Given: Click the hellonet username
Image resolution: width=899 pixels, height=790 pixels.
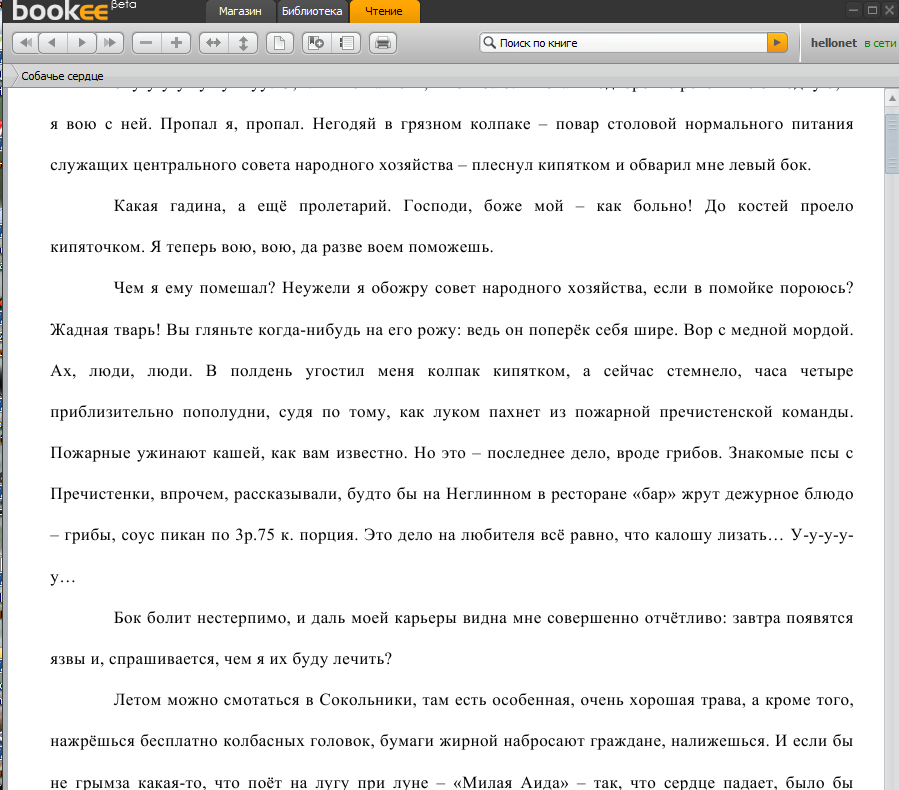Looking at the screenshot, I should tap(834, 43).
